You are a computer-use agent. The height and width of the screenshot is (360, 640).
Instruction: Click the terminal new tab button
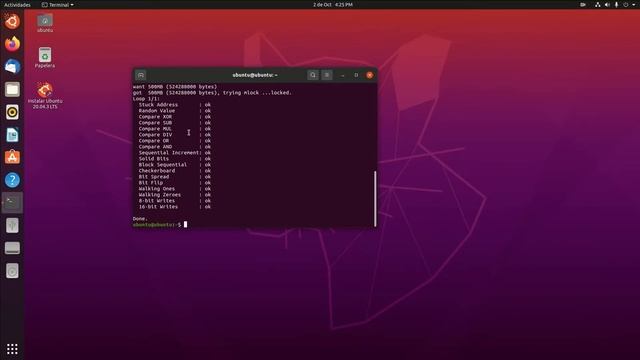[x=140, y=75]
